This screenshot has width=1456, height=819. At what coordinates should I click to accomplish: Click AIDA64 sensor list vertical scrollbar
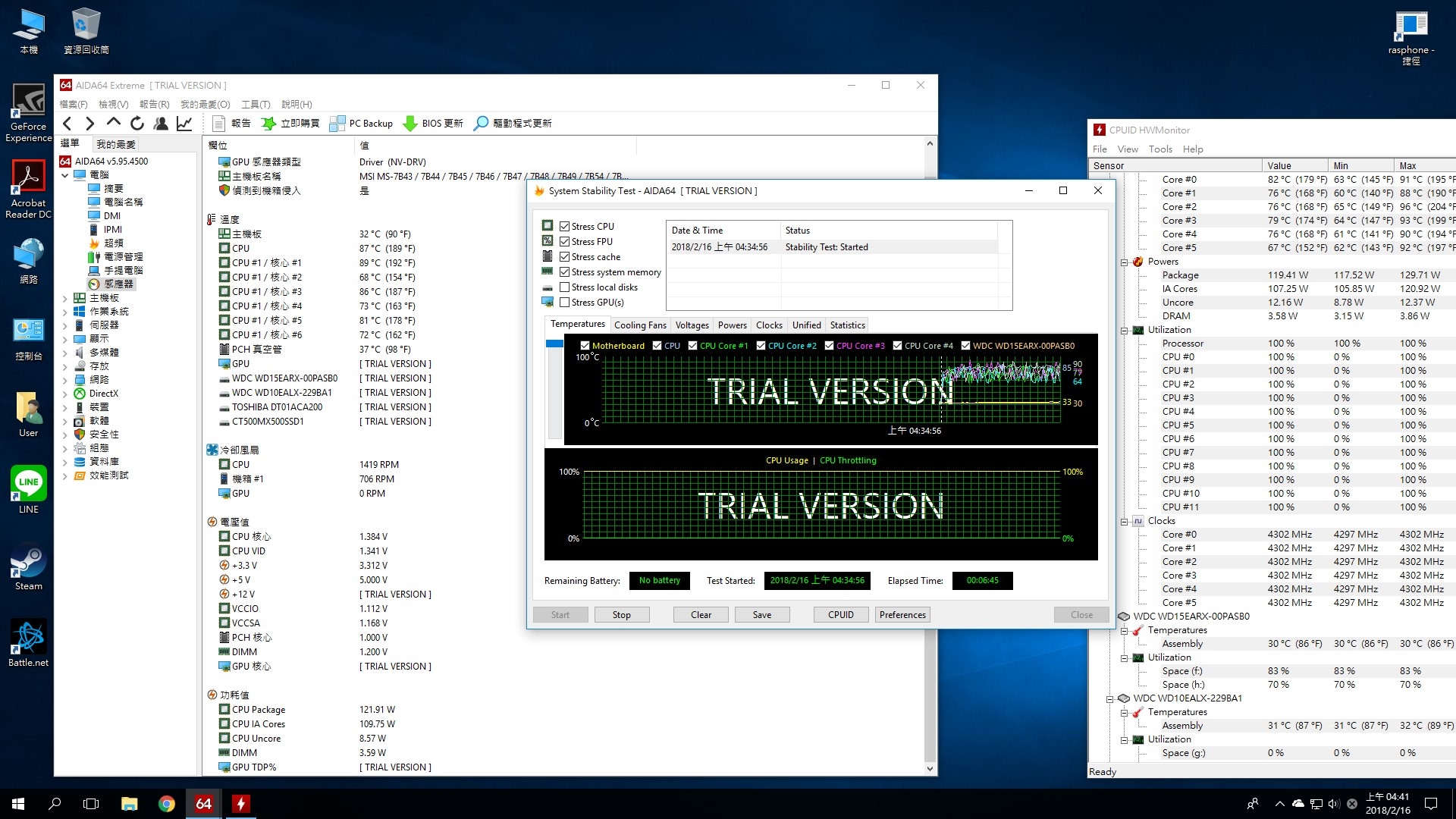pyautogui.click(x=930, y=455)
